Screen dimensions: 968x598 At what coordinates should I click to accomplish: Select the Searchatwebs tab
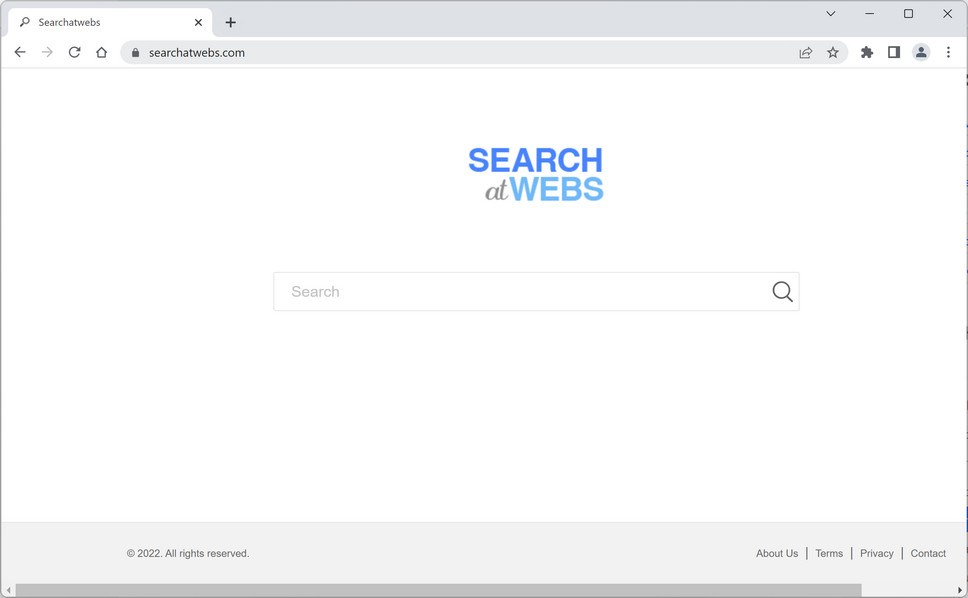pos(111,22)
